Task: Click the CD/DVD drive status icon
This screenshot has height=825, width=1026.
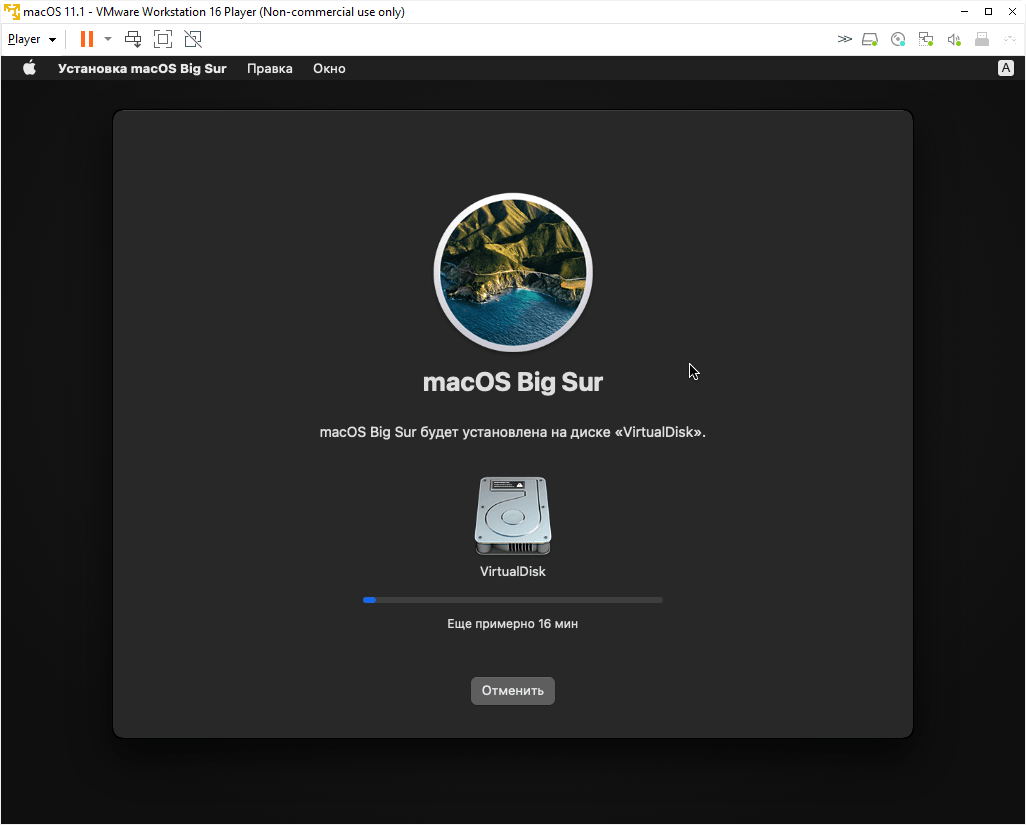Action: pos(898,39)
